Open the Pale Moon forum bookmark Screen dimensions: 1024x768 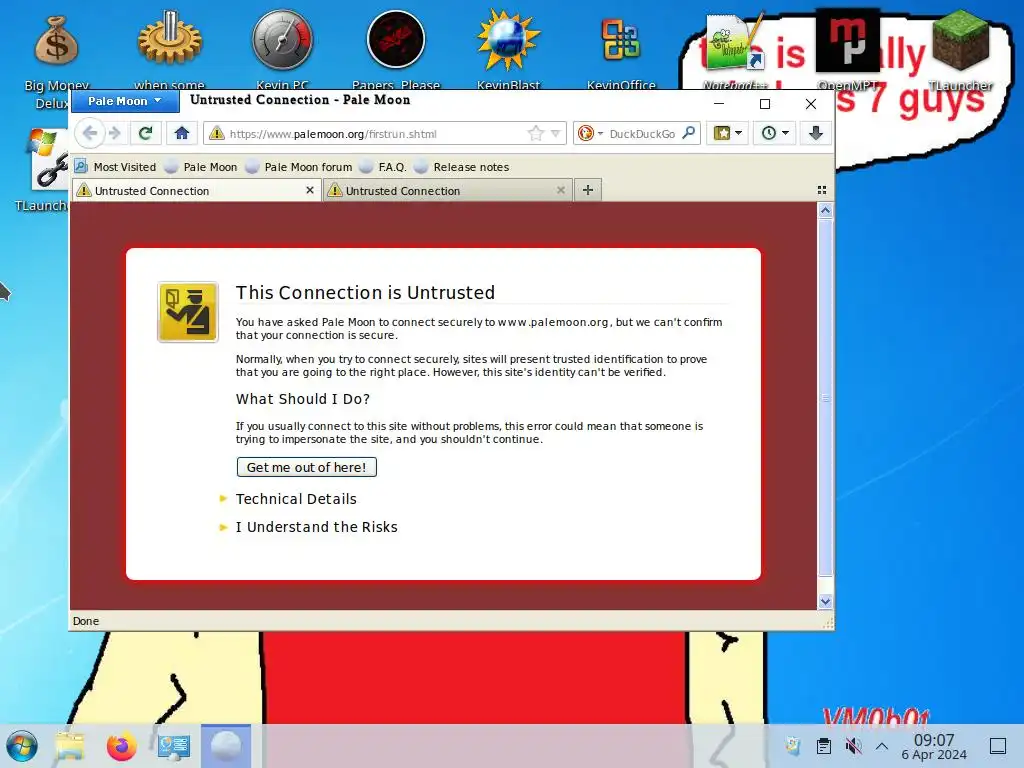coord(298,167)
